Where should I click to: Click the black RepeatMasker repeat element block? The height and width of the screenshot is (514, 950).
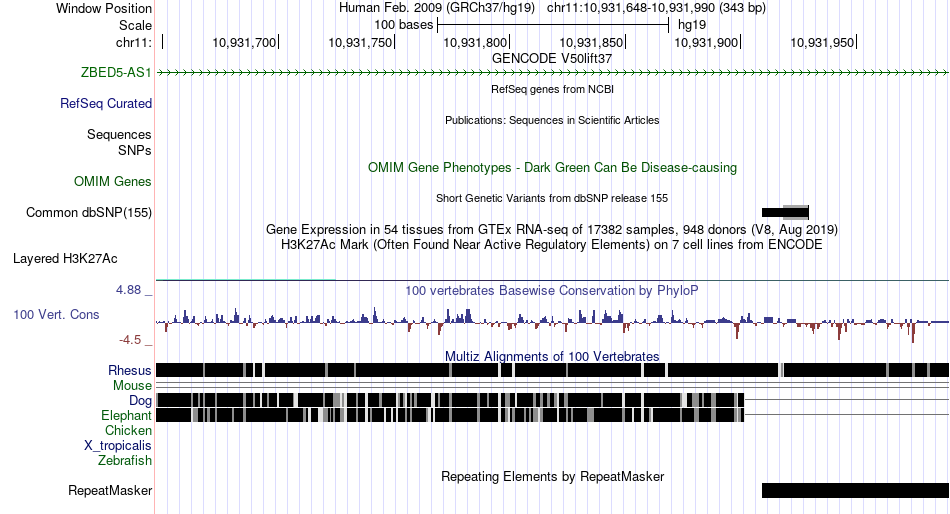[855, 490]
